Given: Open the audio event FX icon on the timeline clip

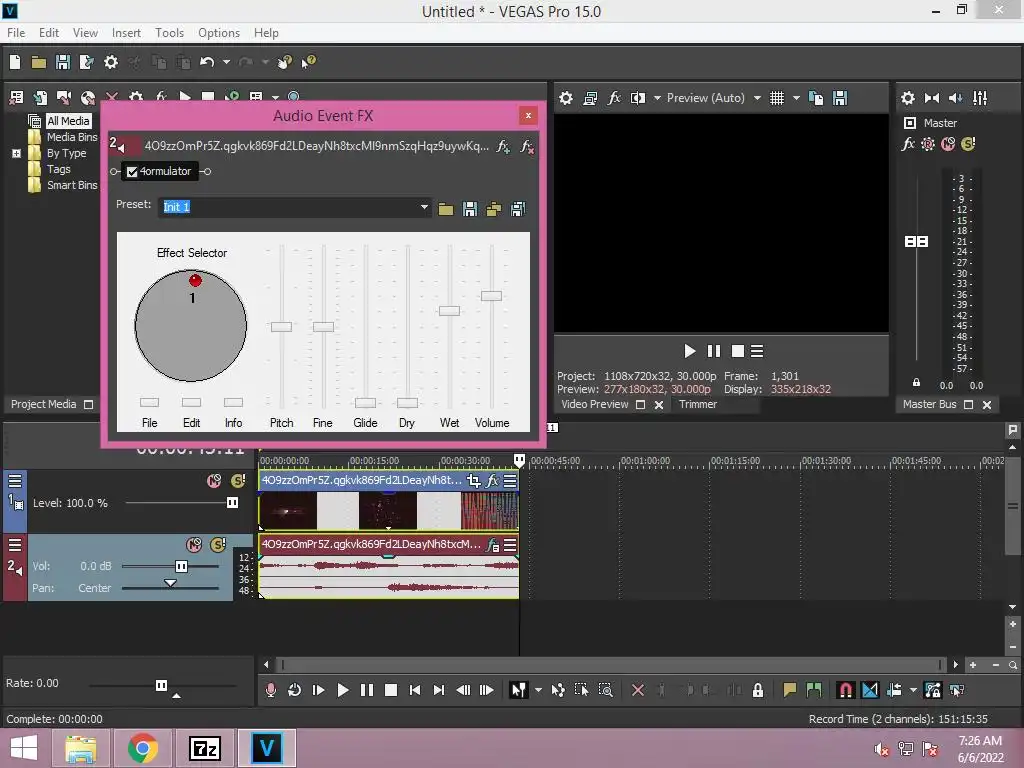Looking at the screenshot, I should pos(493,545).
